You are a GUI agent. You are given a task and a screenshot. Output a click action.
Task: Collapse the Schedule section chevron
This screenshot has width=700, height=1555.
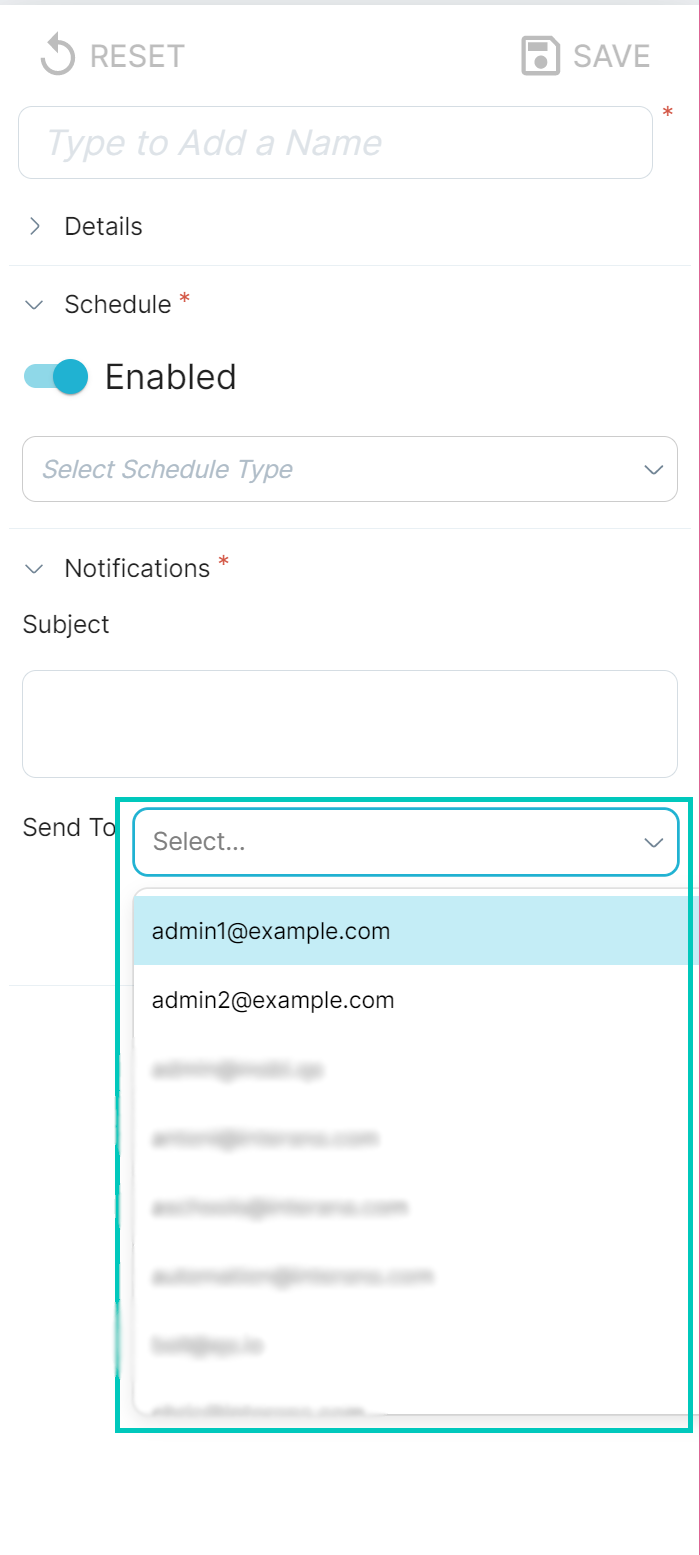(x=35, y=305)
